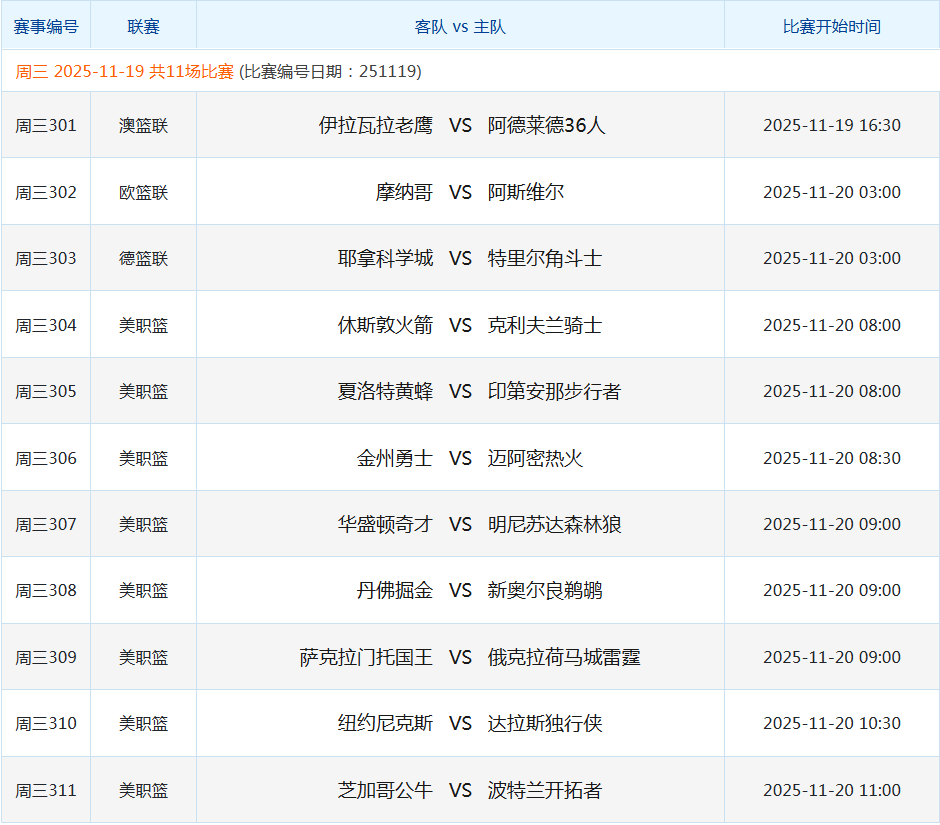Click 德篮联 league label
The image size is (940, 825).
[143, 258]
